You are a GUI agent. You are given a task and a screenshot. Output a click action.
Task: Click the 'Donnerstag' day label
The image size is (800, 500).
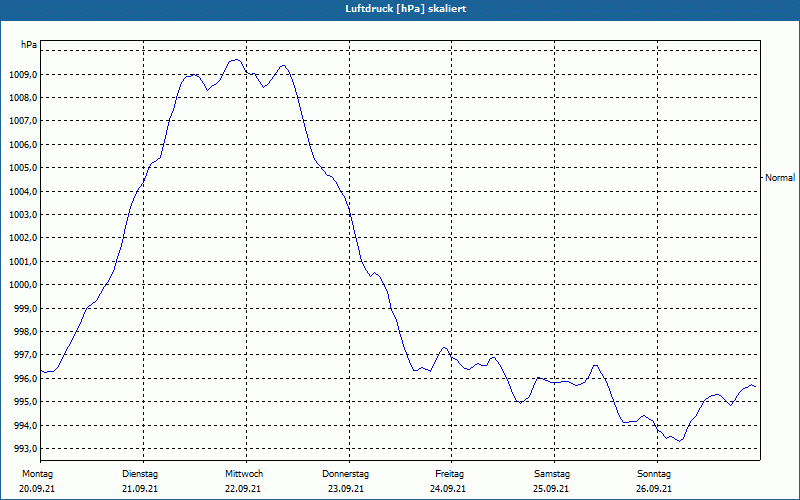tap(345, 474)
